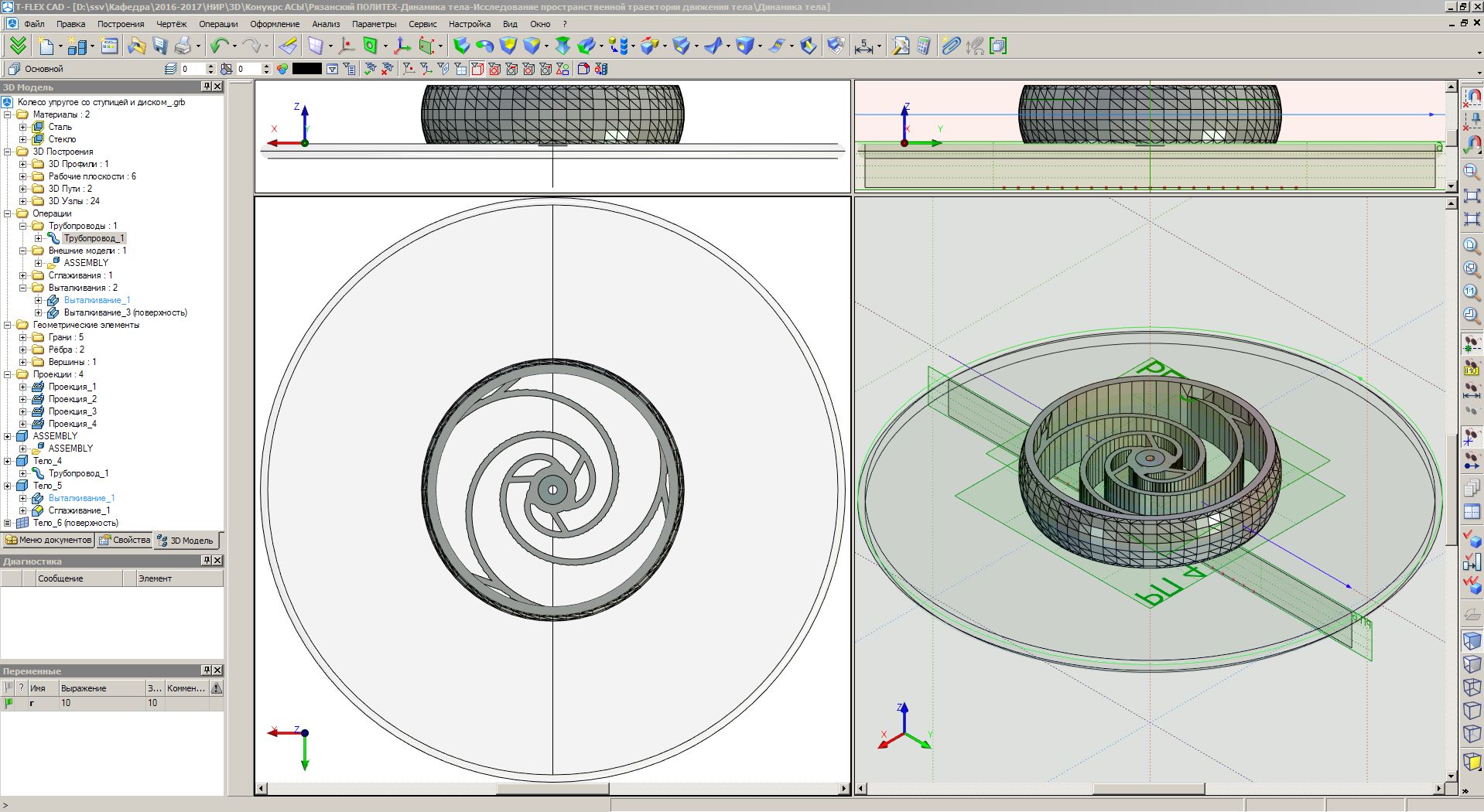Viewport: 1484px width, 812px height.
Task: Collapse the 3D Построения tree node
Action: click(x=8, y=152)
